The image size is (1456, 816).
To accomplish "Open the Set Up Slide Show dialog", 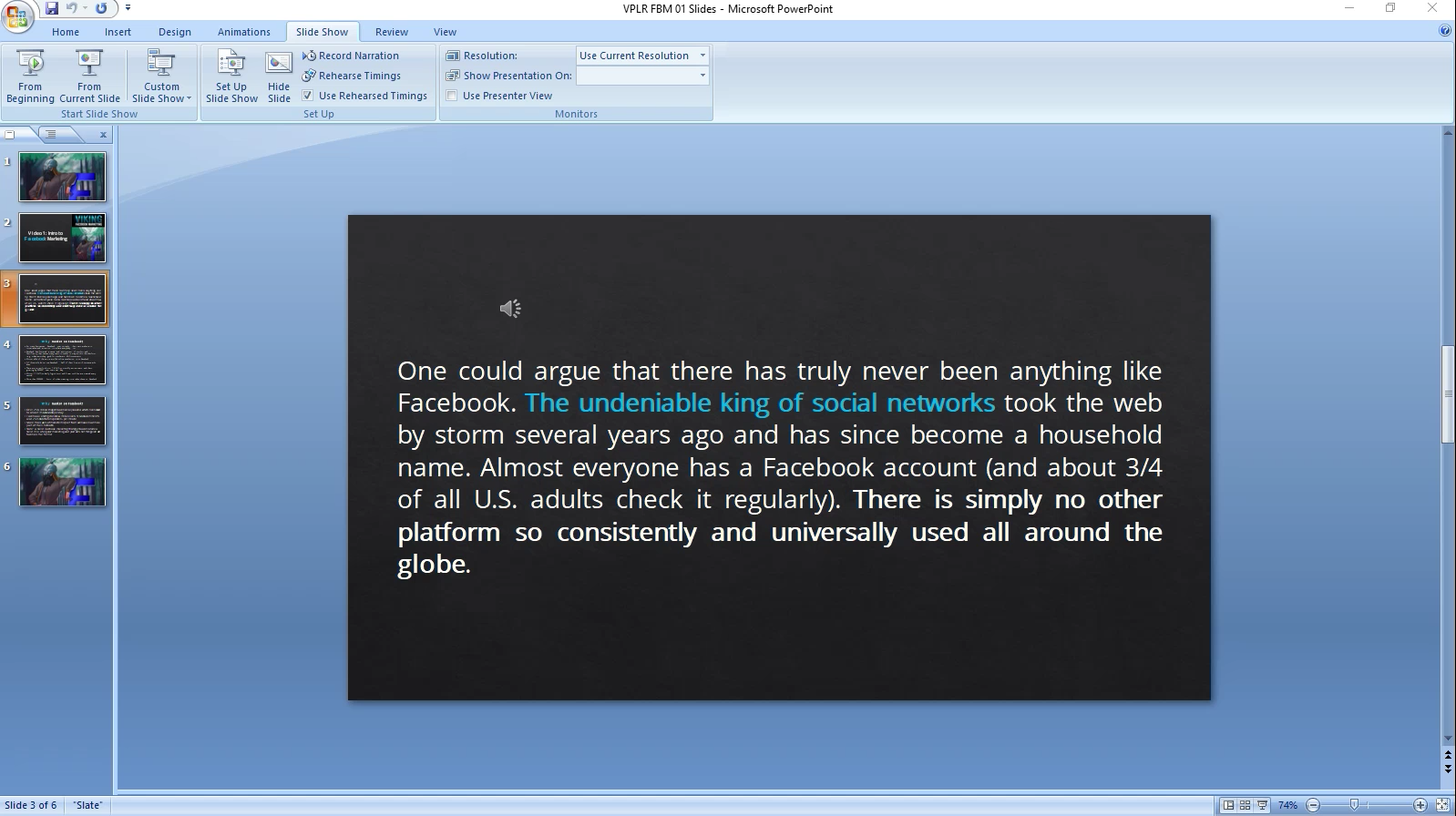I will click(x=231, y=76).
